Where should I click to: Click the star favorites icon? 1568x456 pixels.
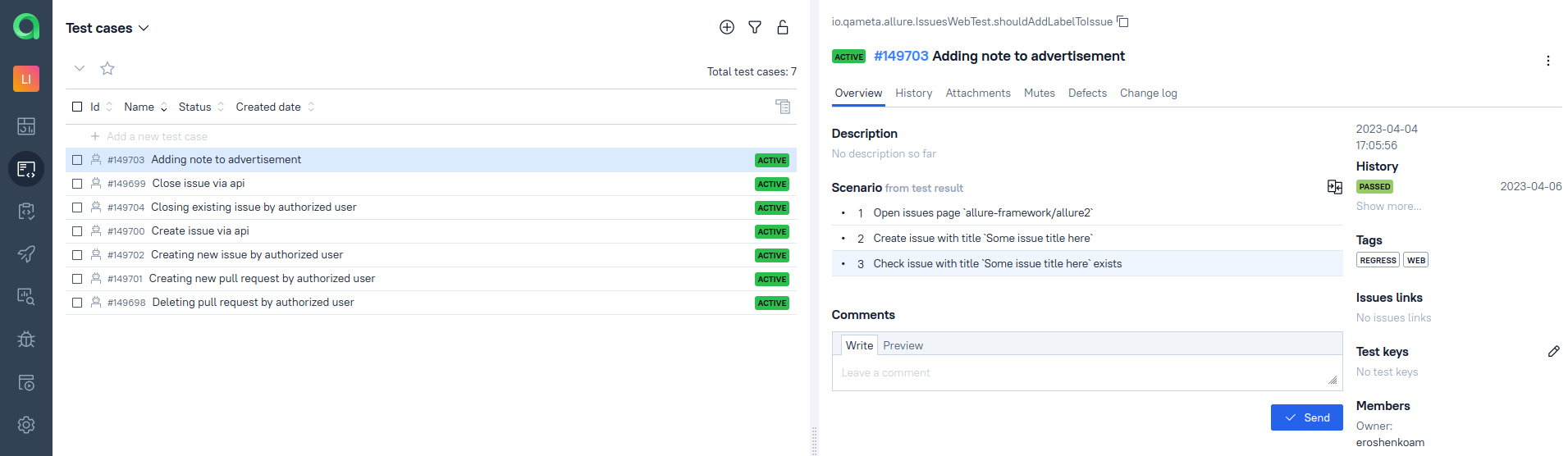[107, 69]
